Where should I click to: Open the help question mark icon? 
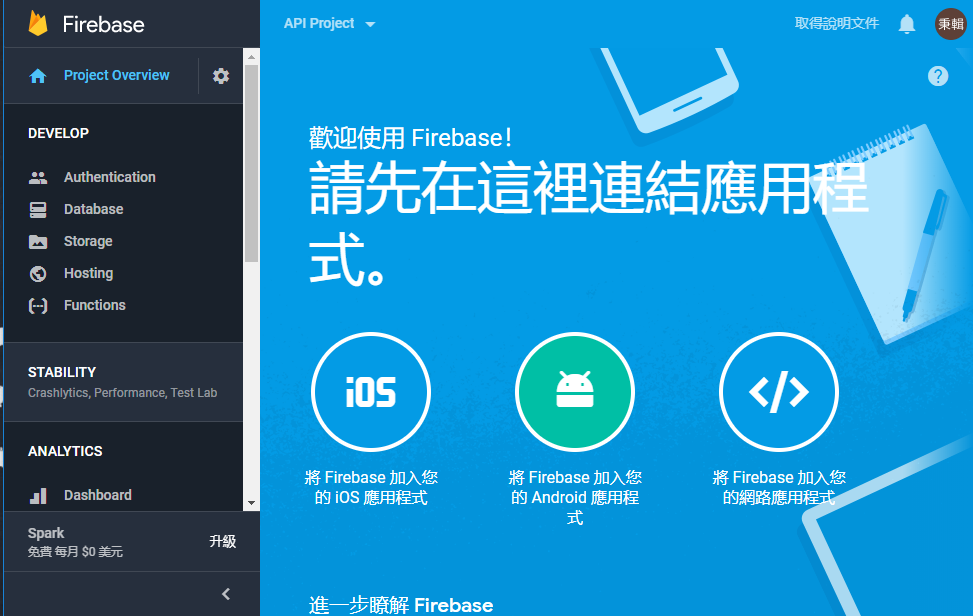[x=938, y=76]
